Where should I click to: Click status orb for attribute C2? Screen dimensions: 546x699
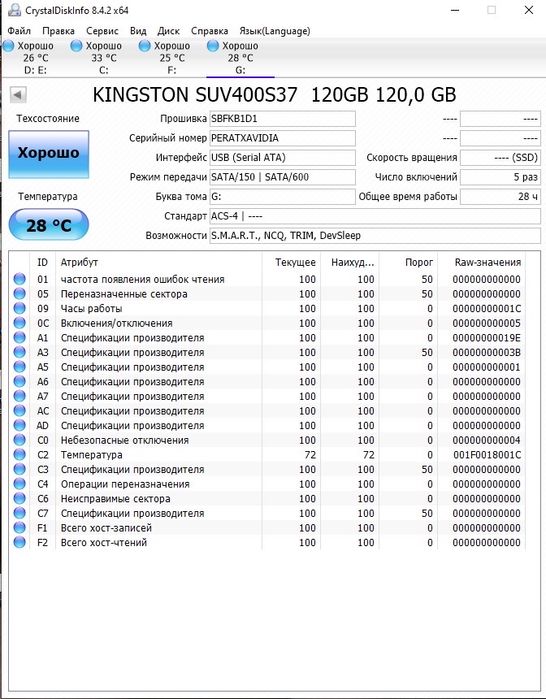[x=20, y=455]
